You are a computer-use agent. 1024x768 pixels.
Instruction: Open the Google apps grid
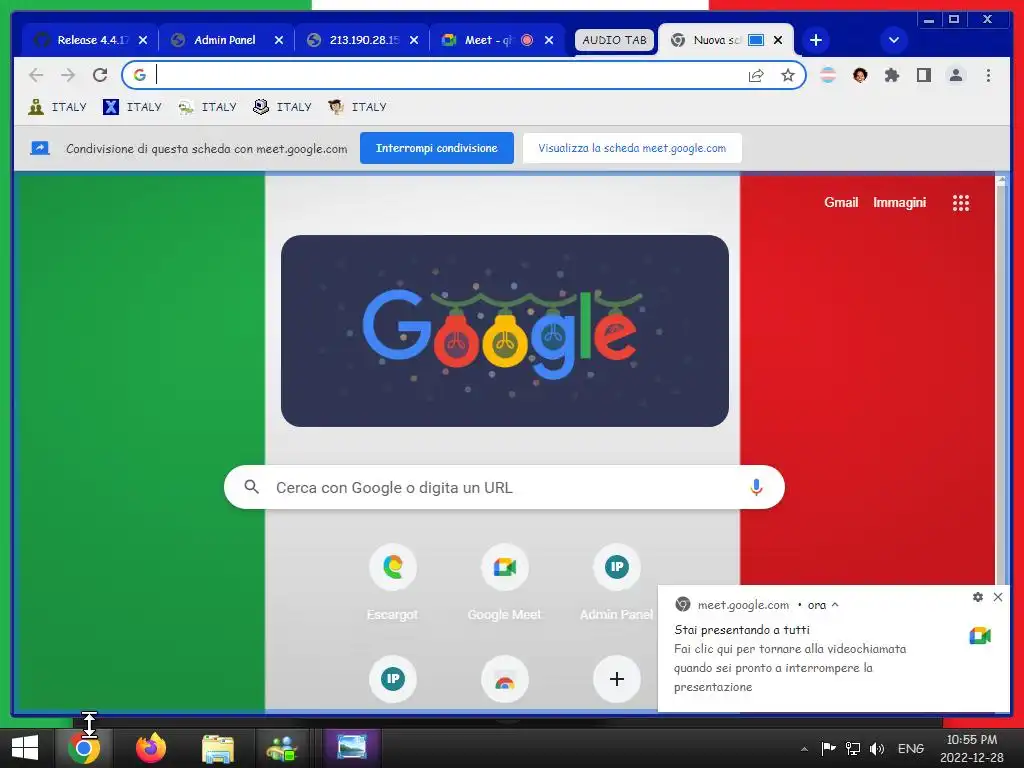961,203
